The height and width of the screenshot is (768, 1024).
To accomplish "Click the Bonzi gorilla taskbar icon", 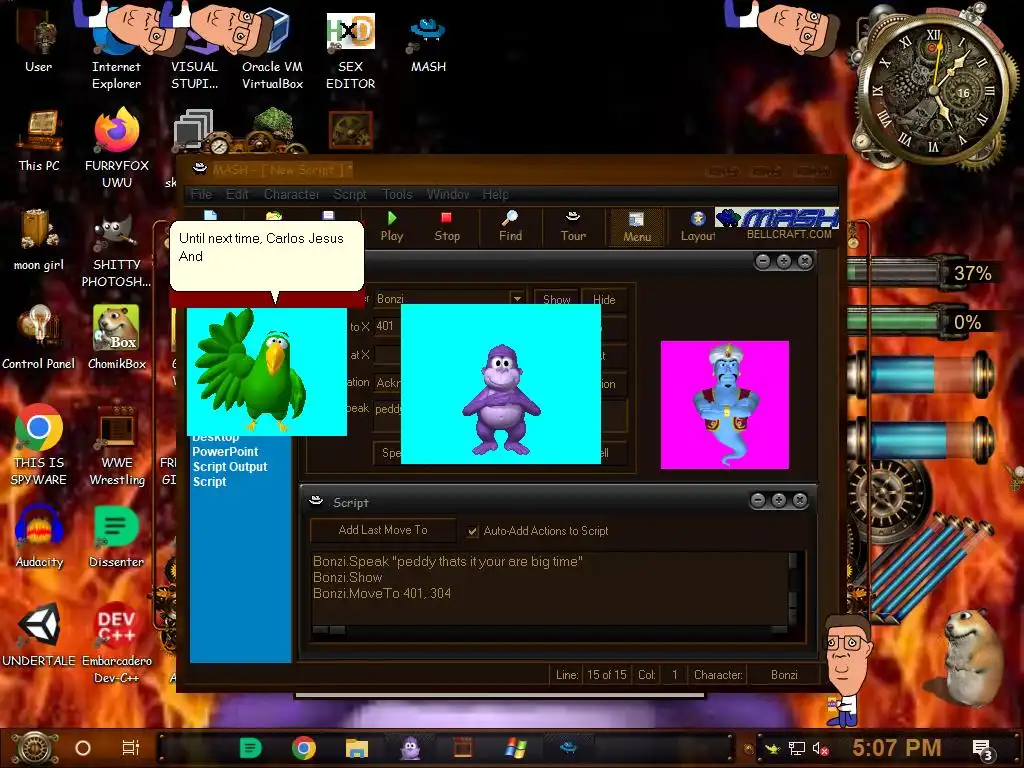I will click(x=410, y=748).
